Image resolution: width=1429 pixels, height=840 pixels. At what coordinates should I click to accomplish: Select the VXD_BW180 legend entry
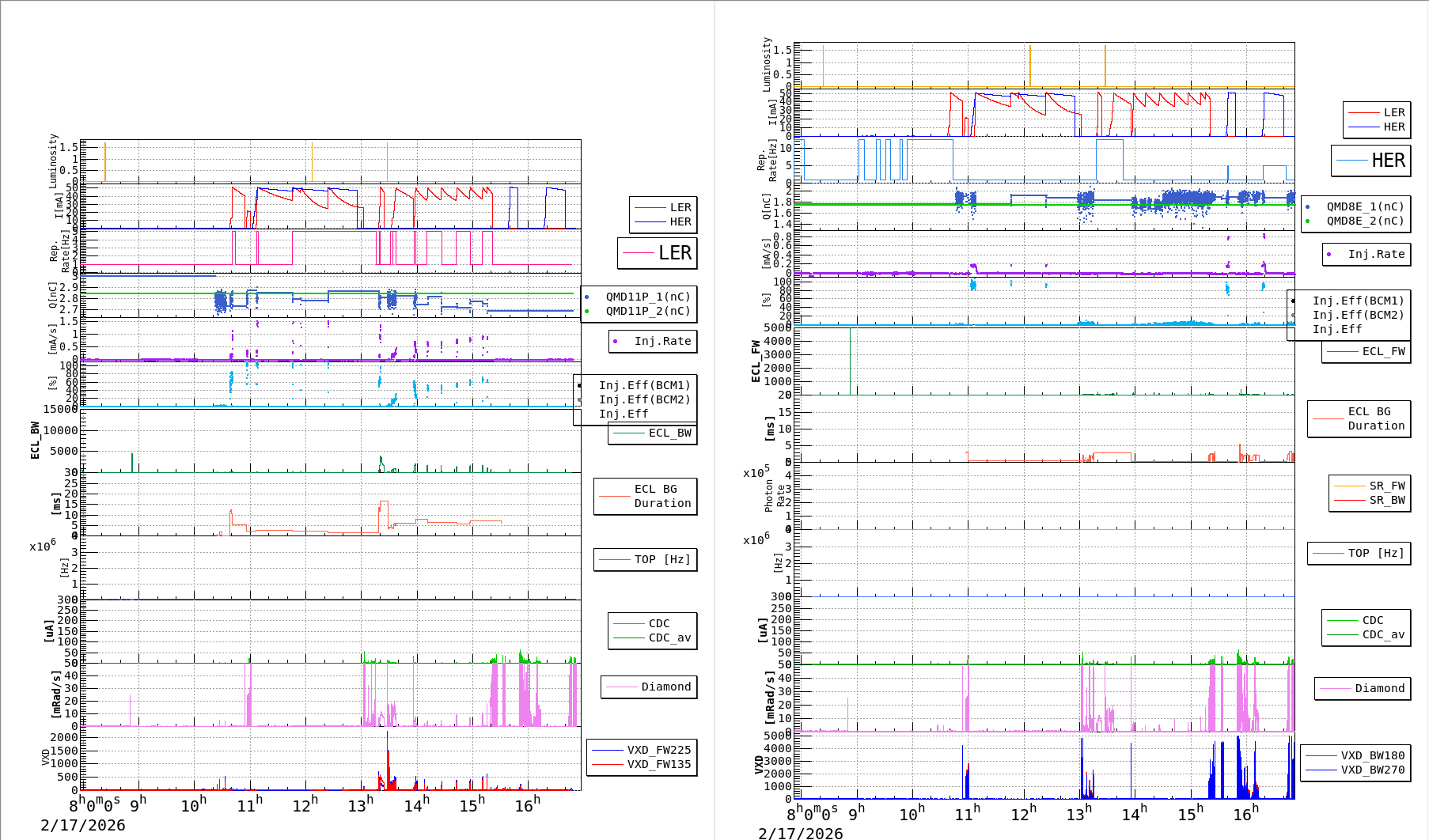point(1371,755)
